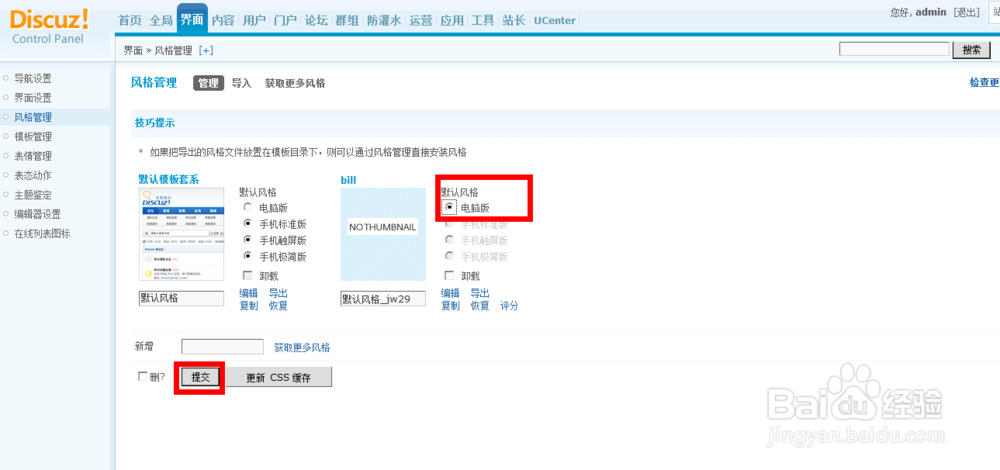Open the 站长 top menu
The height and width of the screenshot is (470, 1000).
[x=514, y=20]
